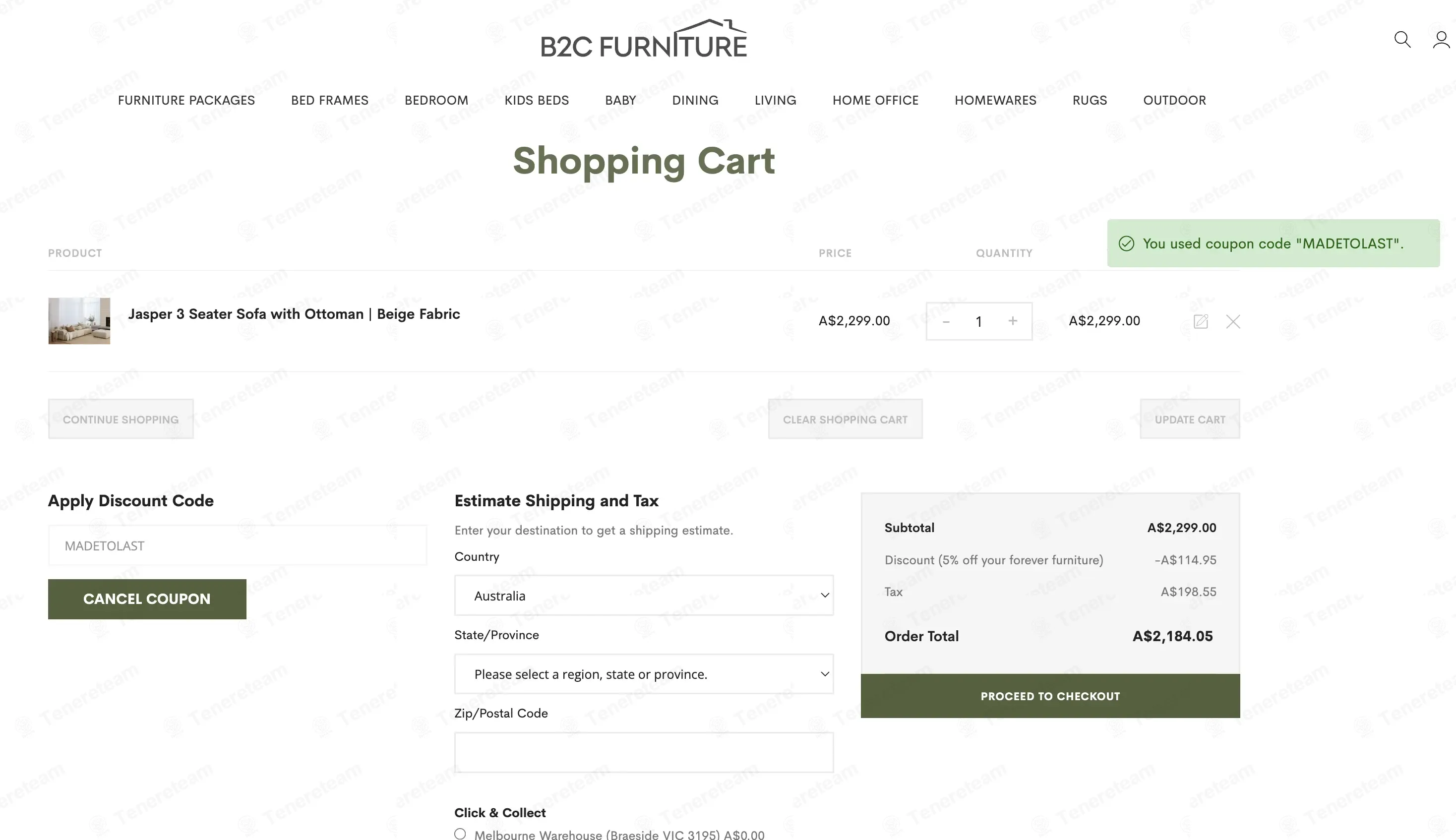
Task: Click the quantity field showing 1
Action: pyautogui.click(x=979, y=321)
